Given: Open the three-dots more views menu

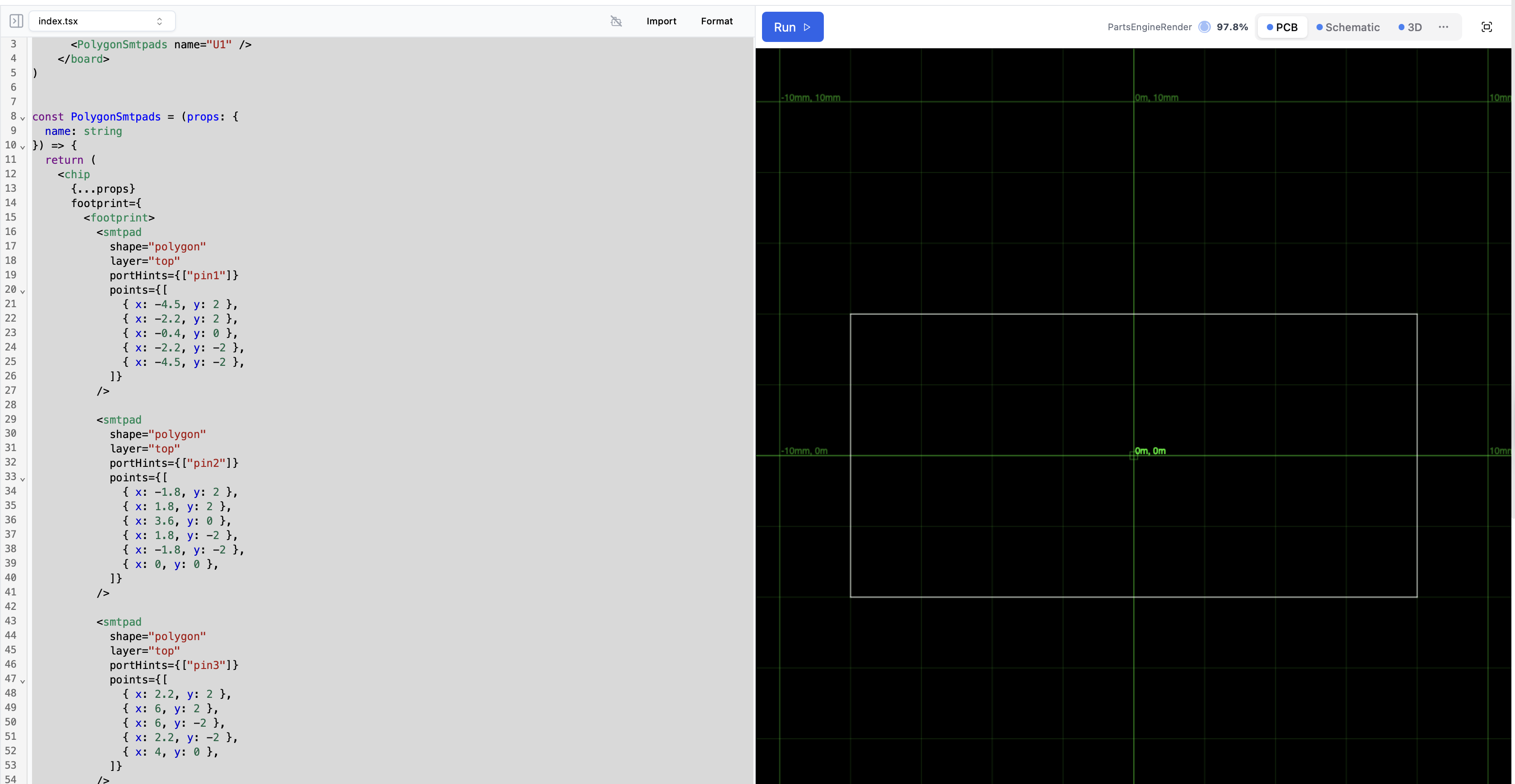Looking at the screenshot, I should (1443, 27).
